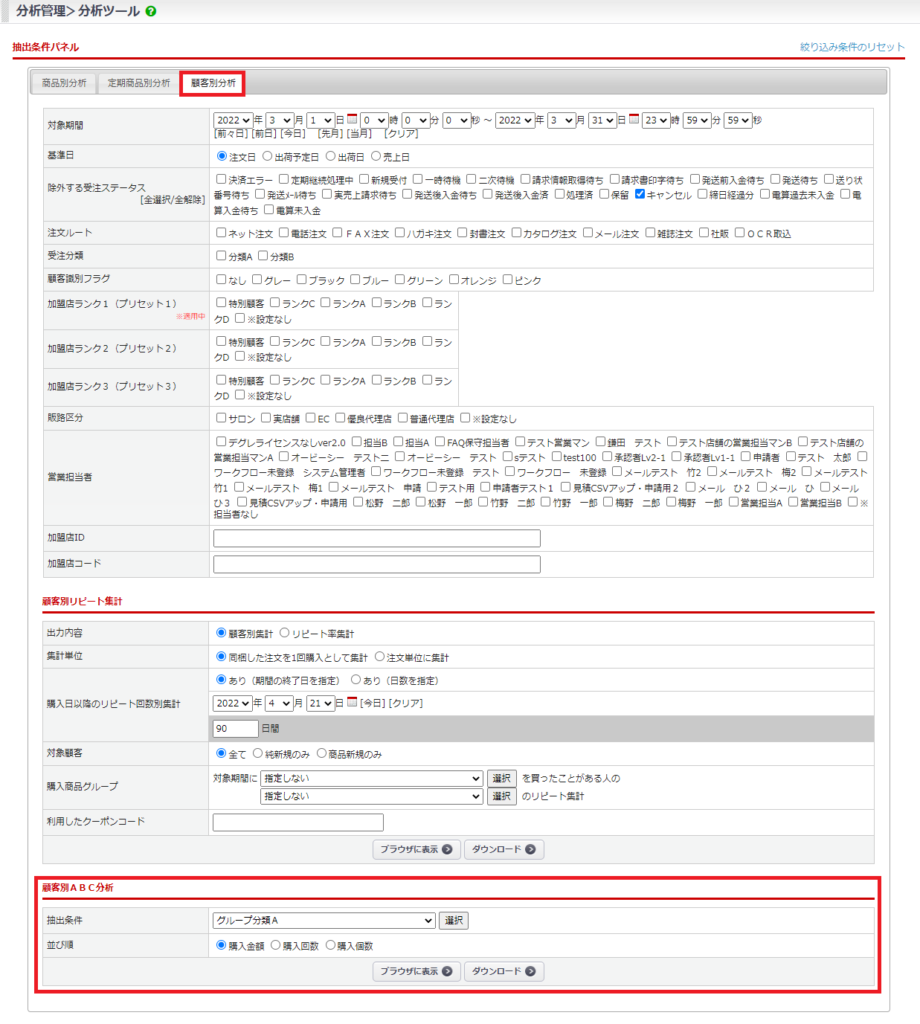Viewport: 920px width, 1024px height.
Task: Tick the サロン checkbox in 販路区分
Action: [x=221, y=418]
